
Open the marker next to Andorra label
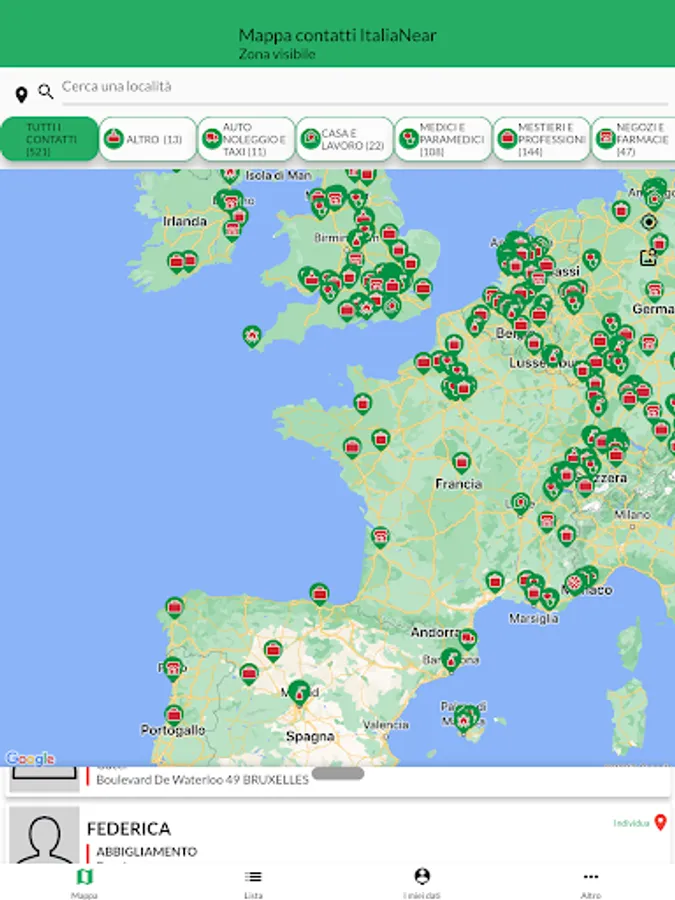(468, 638)
